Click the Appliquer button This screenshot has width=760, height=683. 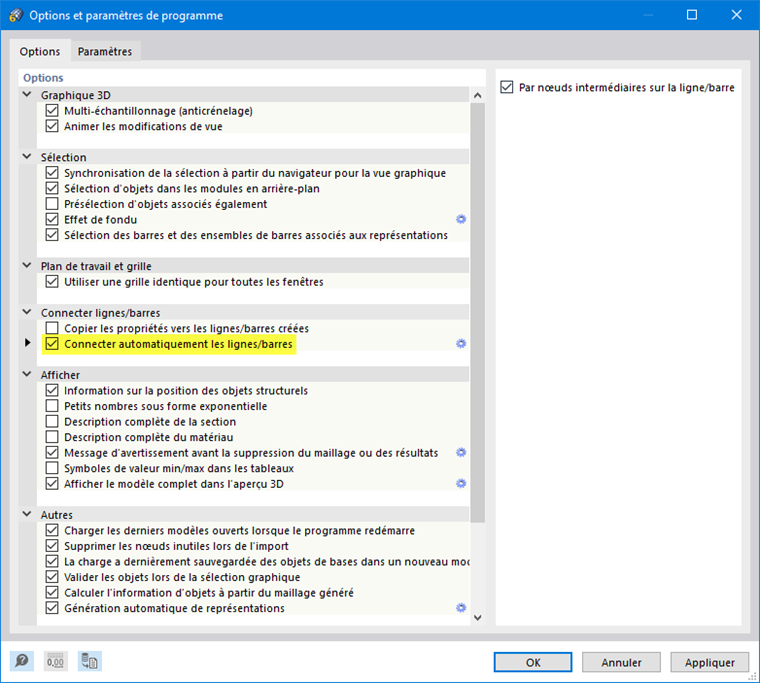[x=710, y=662]
